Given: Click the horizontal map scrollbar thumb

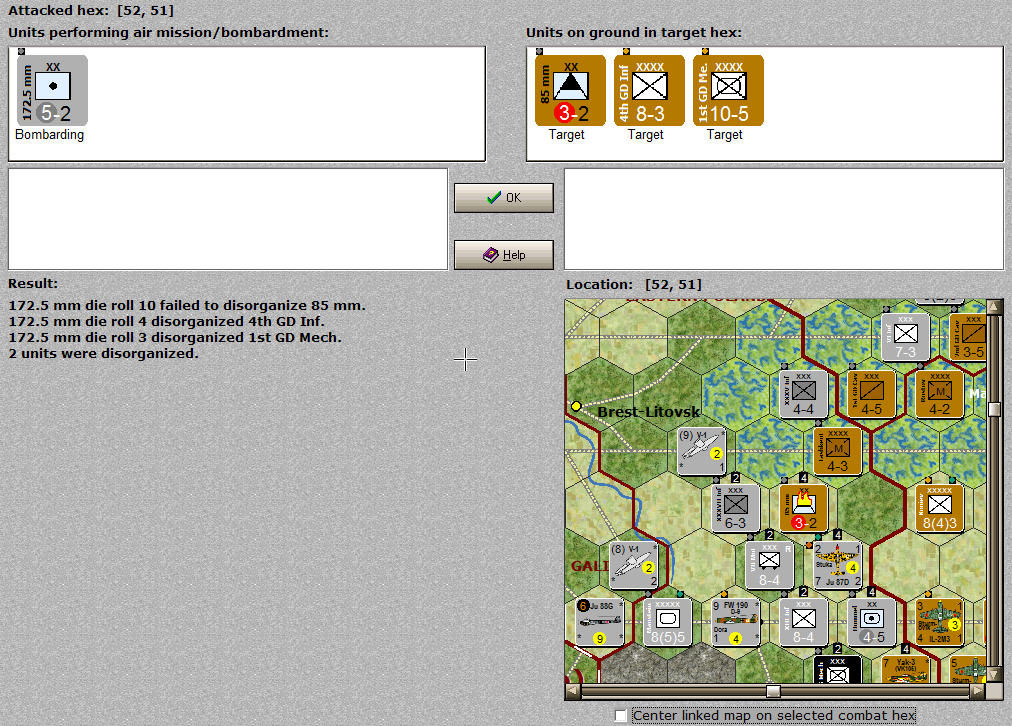Looking at the screenshot, I should coord(773,691).
